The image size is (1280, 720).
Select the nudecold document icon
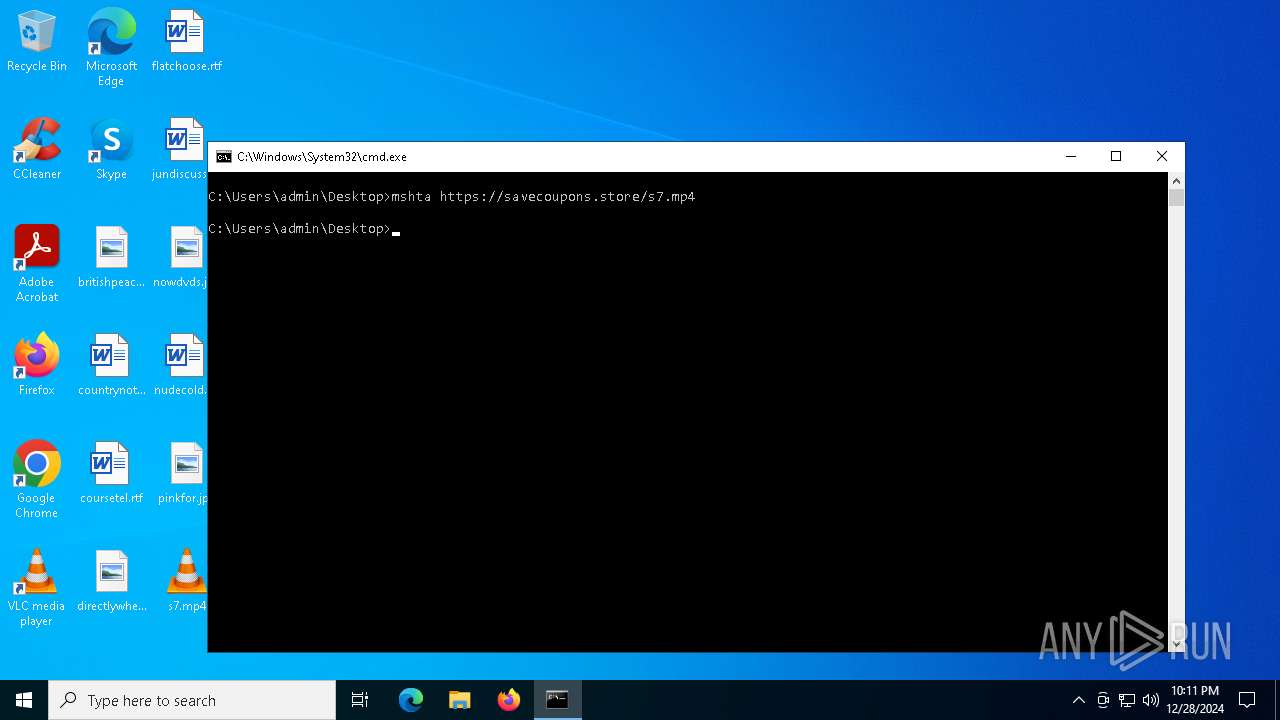tap(181, 366)
